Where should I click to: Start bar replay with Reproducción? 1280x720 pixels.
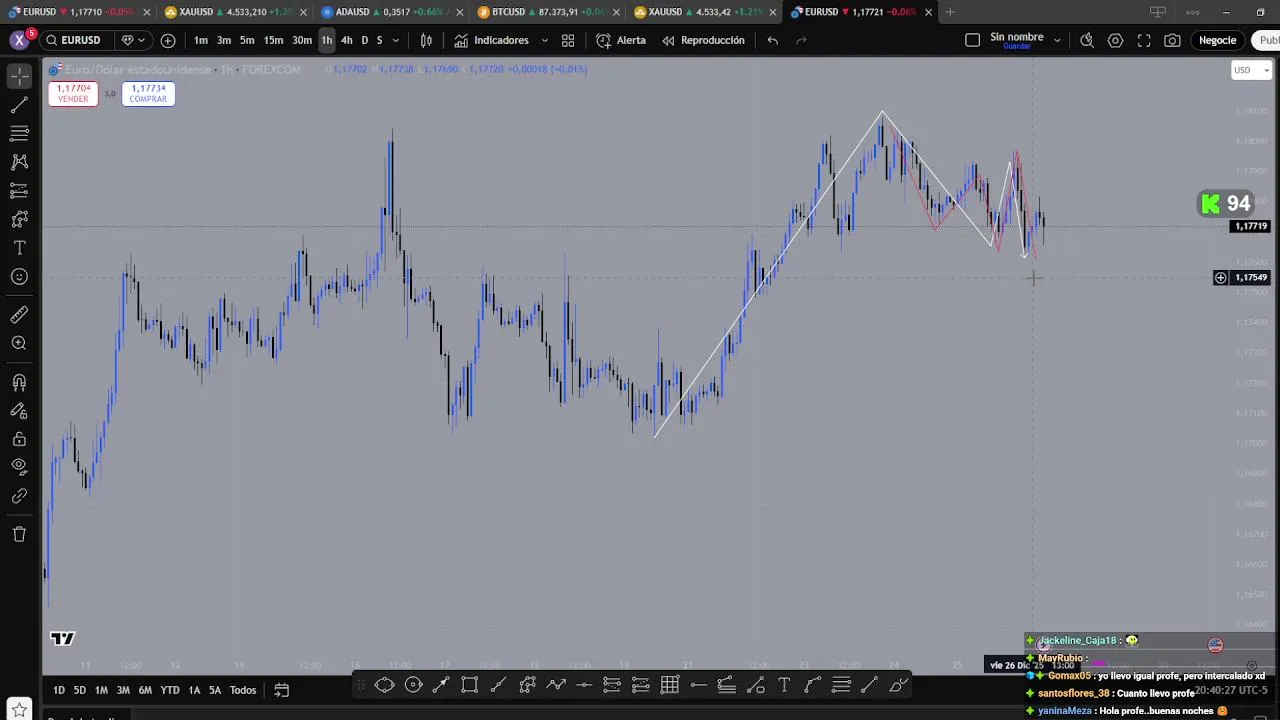click(703, 40)
